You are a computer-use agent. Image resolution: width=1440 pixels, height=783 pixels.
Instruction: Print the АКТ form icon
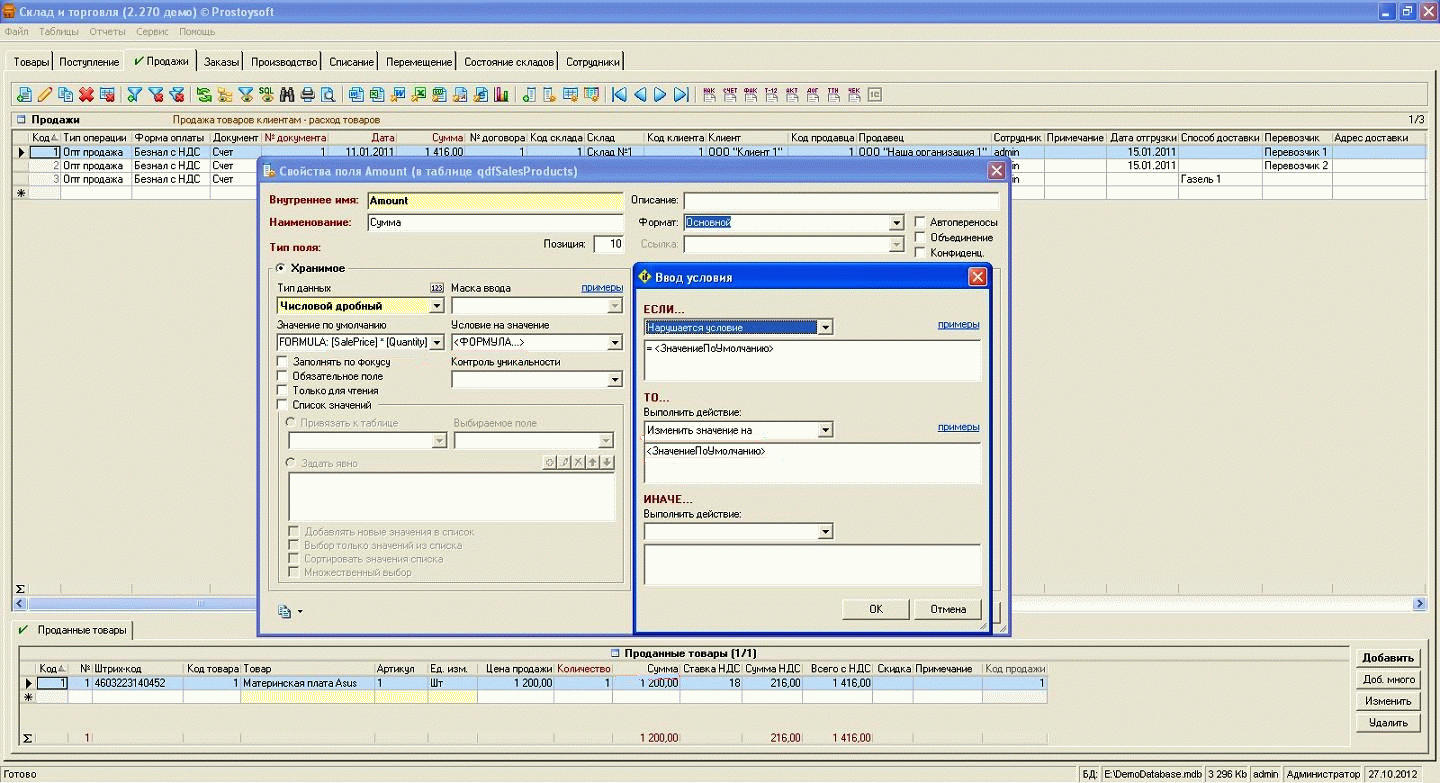[x=792, y=94]
